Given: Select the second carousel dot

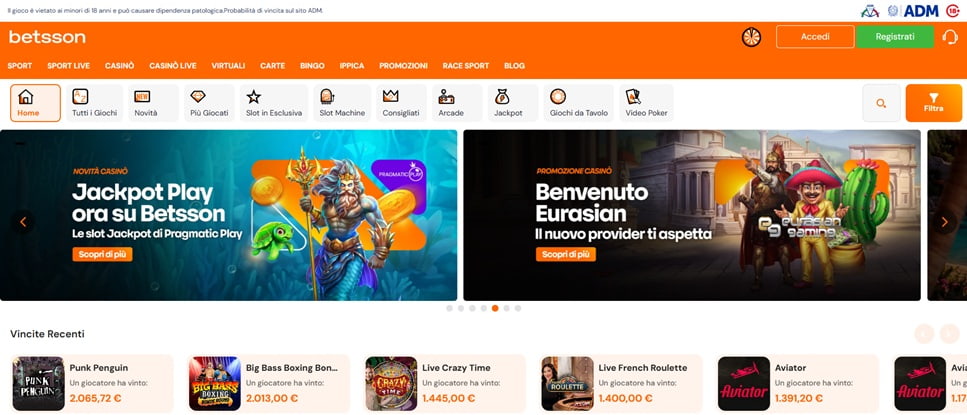Looking at the screenshot, I should (461, 308).
